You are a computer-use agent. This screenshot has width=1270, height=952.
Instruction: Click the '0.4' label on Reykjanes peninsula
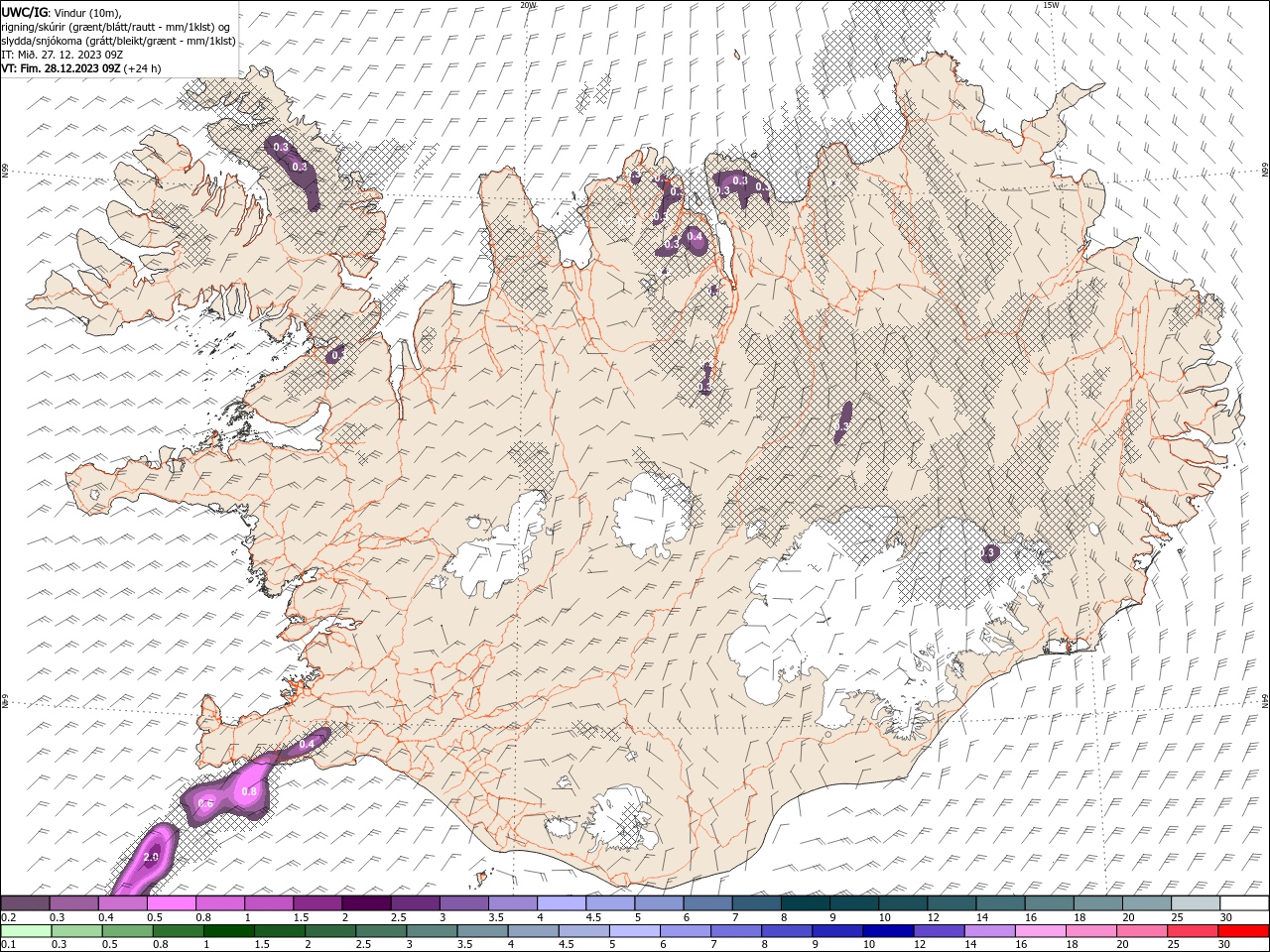[307, 744]
